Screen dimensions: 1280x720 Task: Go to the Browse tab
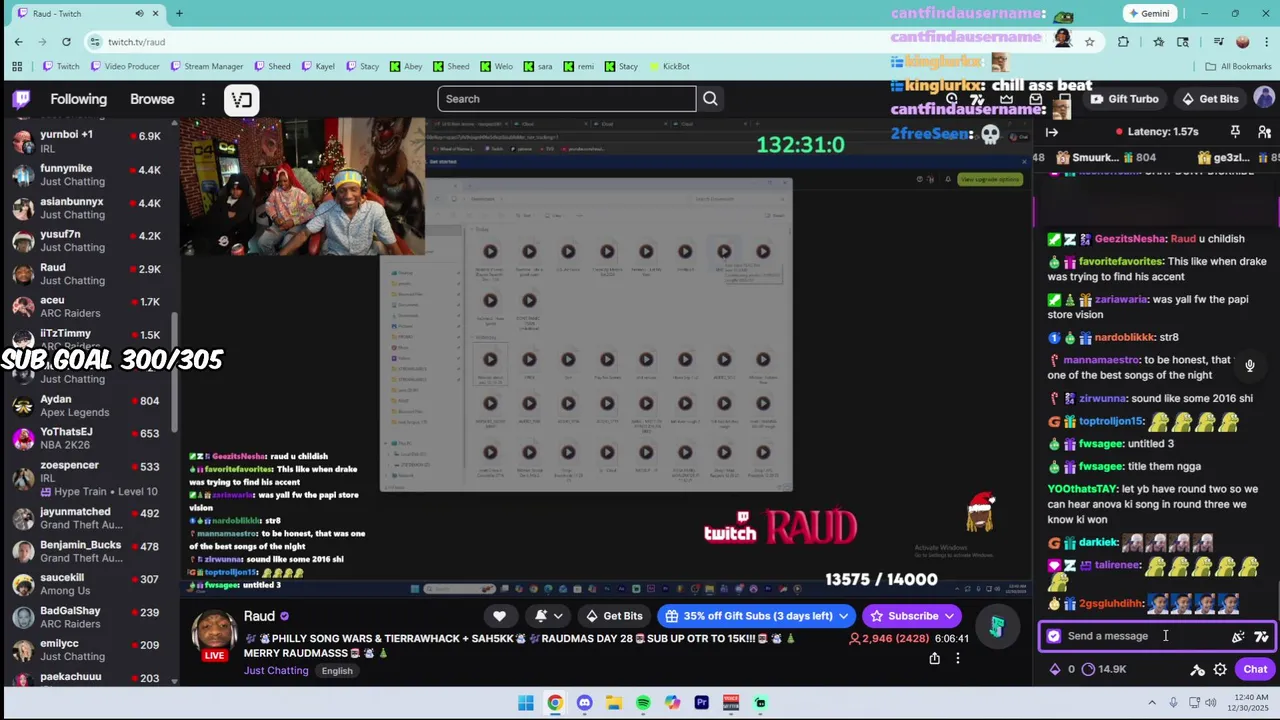(152, 99)
